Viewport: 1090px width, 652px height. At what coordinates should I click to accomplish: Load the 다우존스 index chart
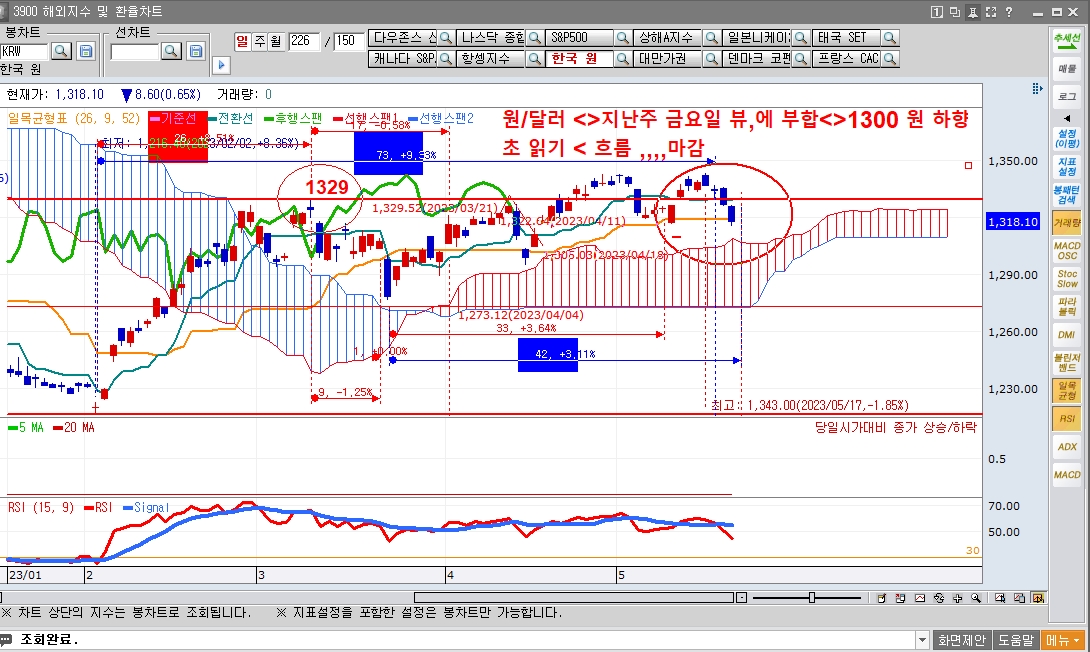[x=402, y=38]
